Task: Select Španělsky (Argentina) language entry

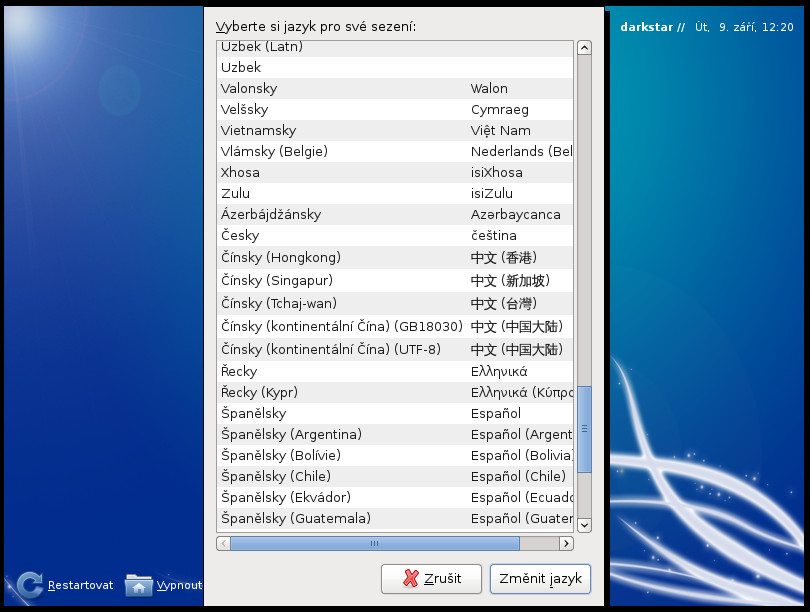Action: coord(395,434)
